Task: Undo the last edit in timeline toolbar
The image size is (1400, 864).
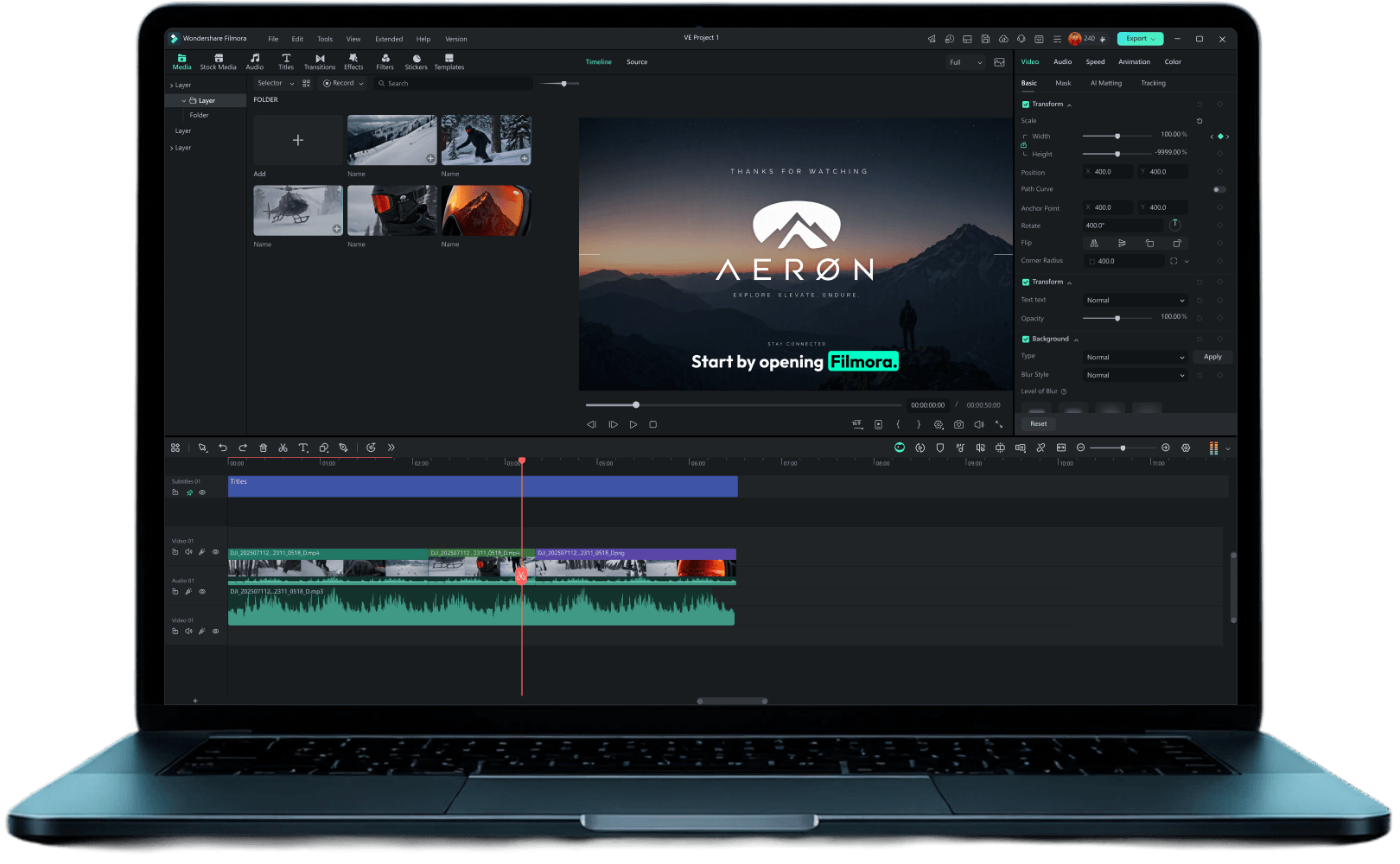Action: (x=223, y=448)
